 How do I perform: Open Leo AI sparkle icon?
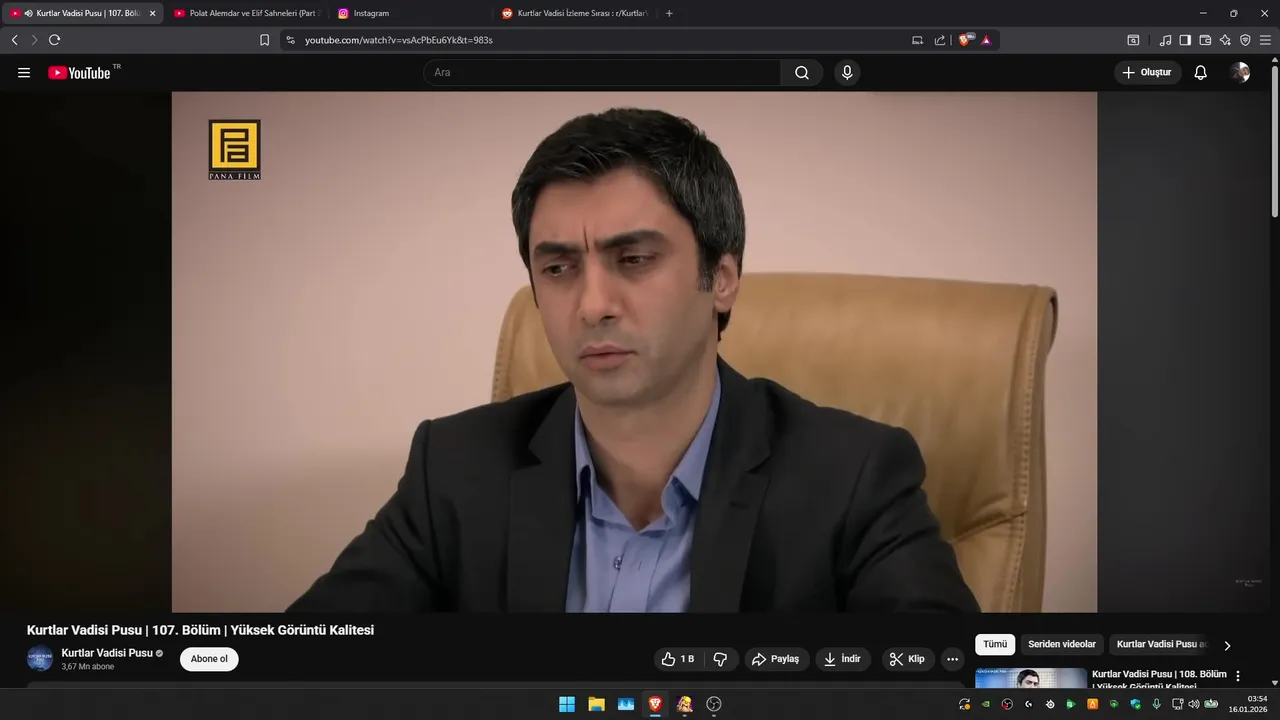(x=1225, y=40)
